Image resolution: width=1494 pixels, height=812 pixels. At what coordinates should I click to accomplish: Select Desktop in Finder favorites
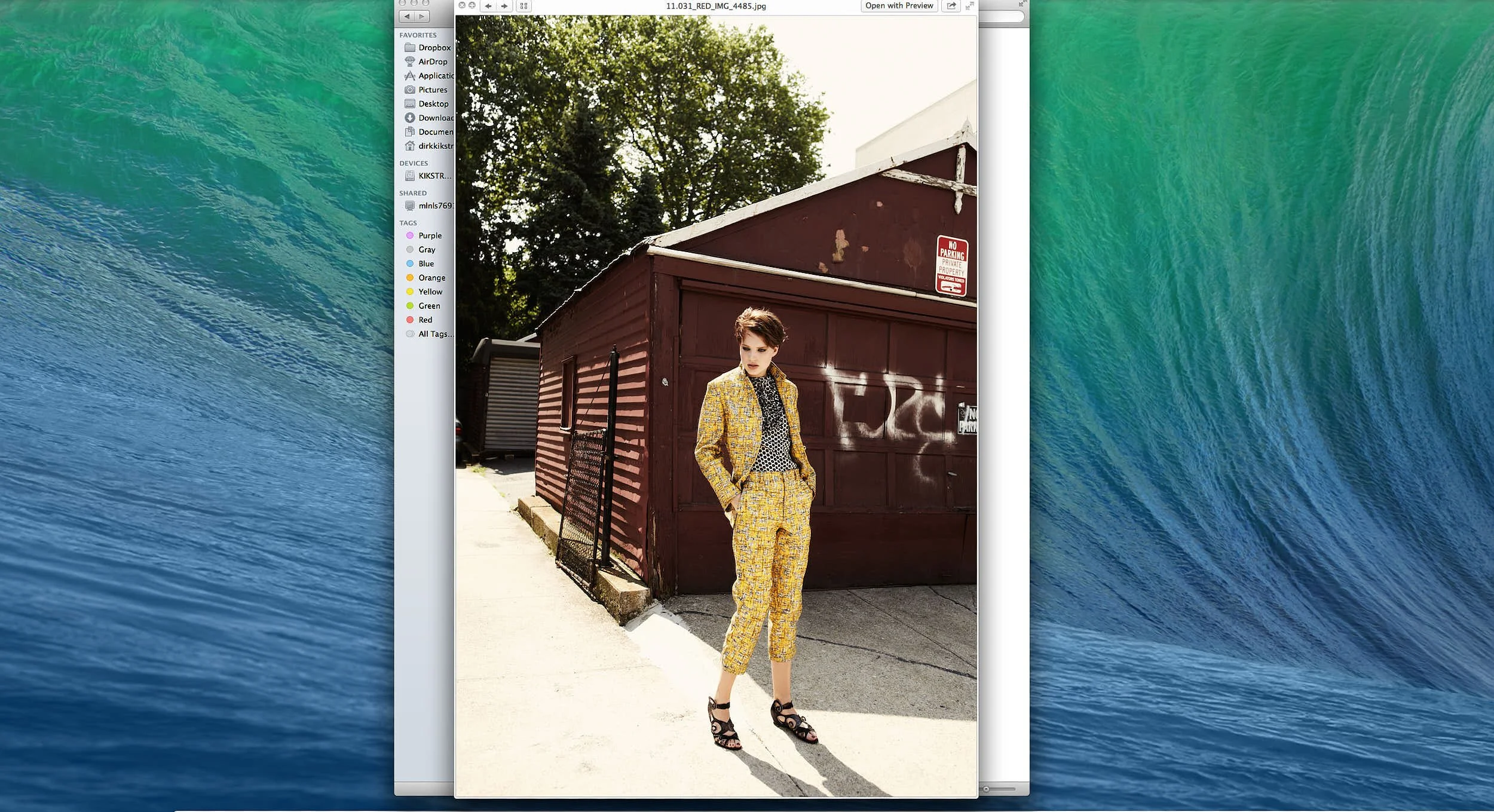433,104
